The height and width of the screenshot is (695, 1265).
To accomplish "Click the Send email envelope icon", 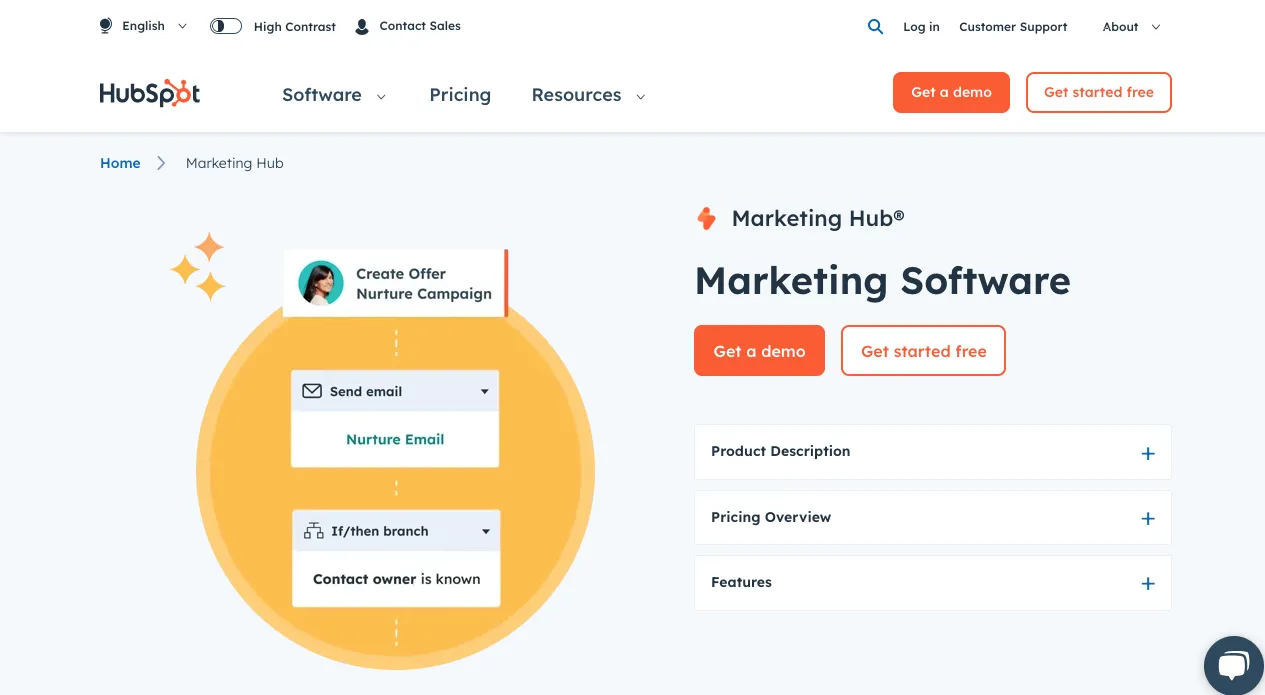I will 312,391.
